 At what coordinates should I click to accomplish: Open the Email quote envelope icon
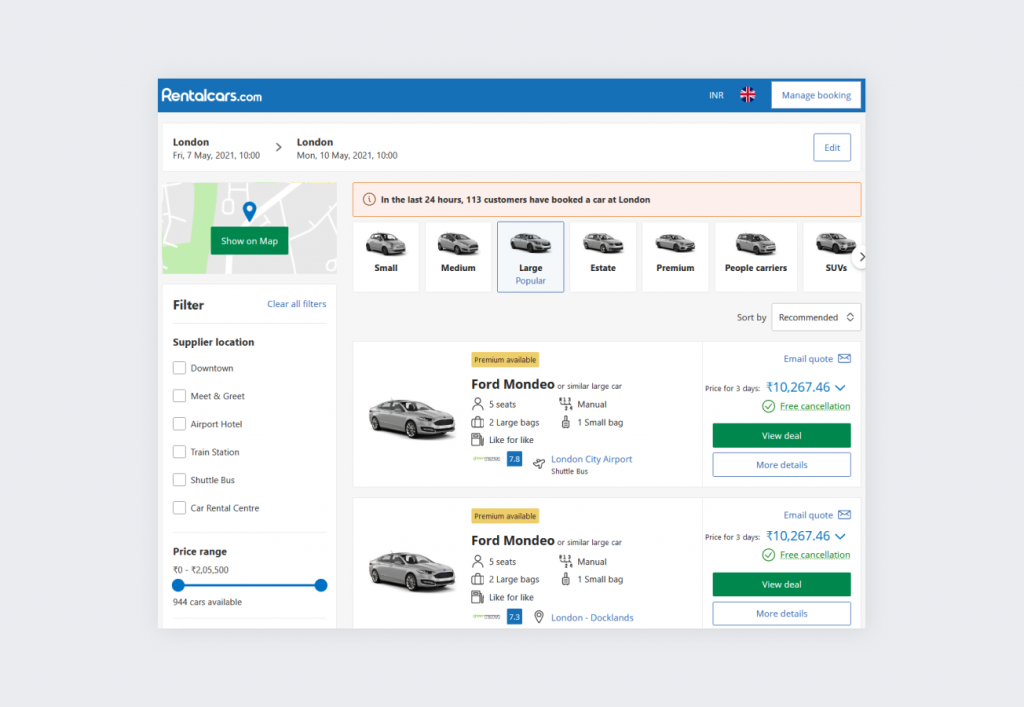[x=844, y=358]
